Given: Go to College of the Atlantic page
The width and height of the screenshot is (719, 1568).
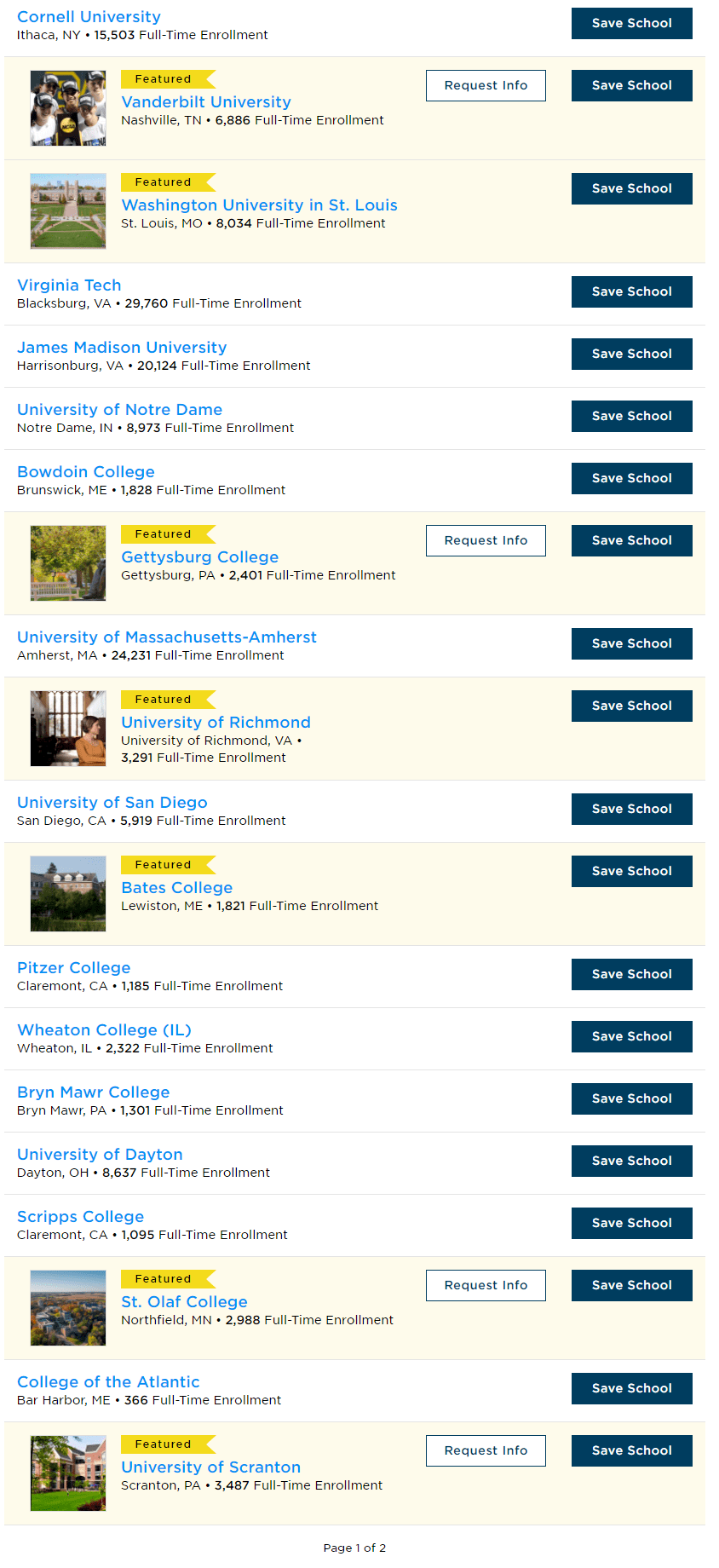Looking at the screenshot, I should coord(108,1382).
